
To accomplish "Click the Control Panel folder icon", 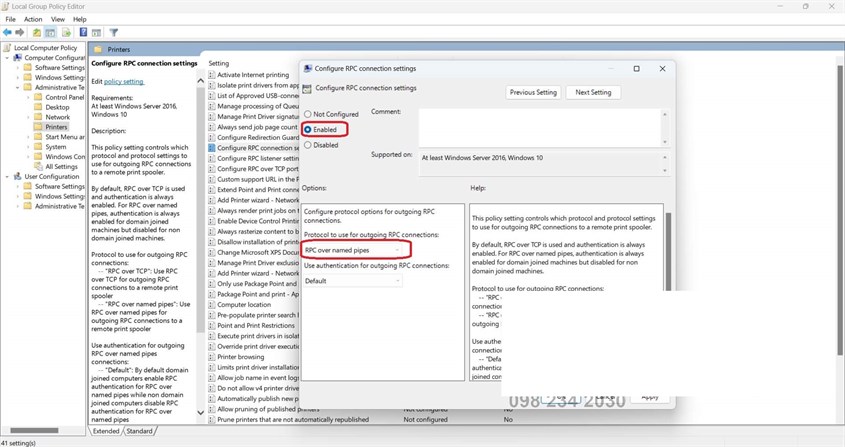I will click(x=38, y=97).
